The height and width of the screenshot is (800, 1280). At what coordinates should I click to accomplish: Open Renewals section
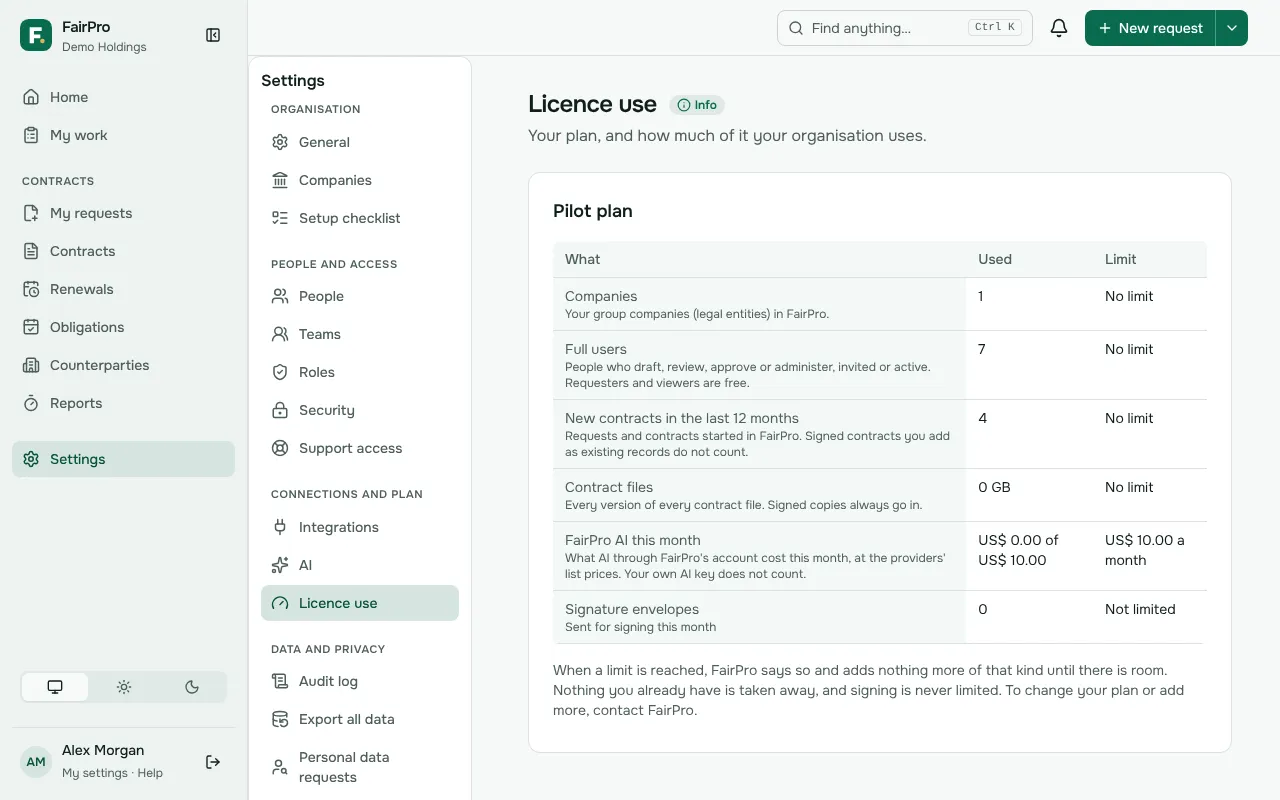click(x=123, y=289)
